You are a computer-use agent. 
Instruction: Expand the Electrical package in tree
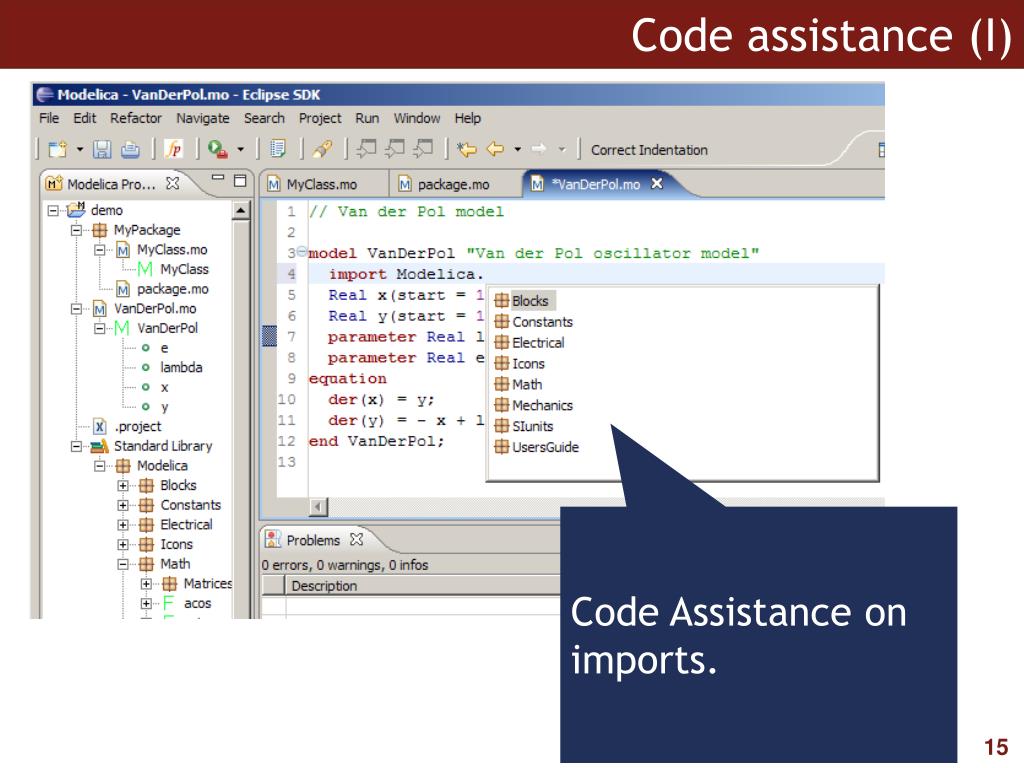tap(123, 524)
